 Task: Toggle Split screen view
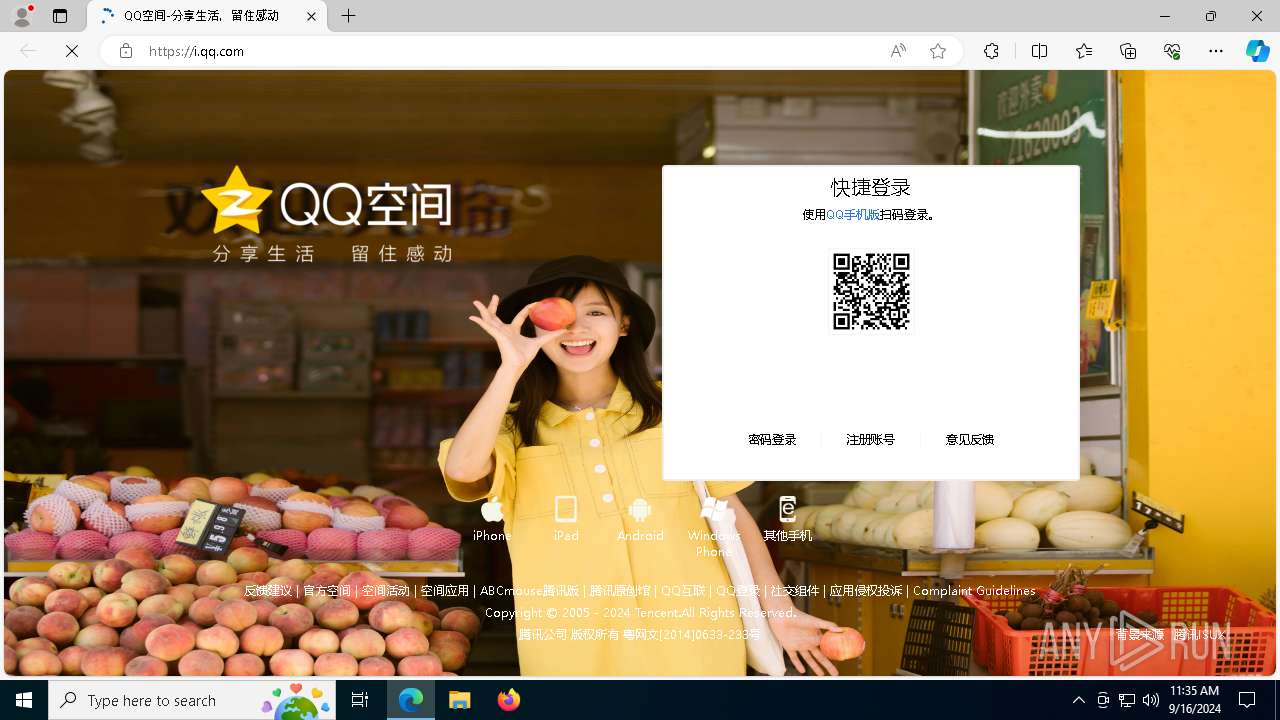click(1039, 51)
